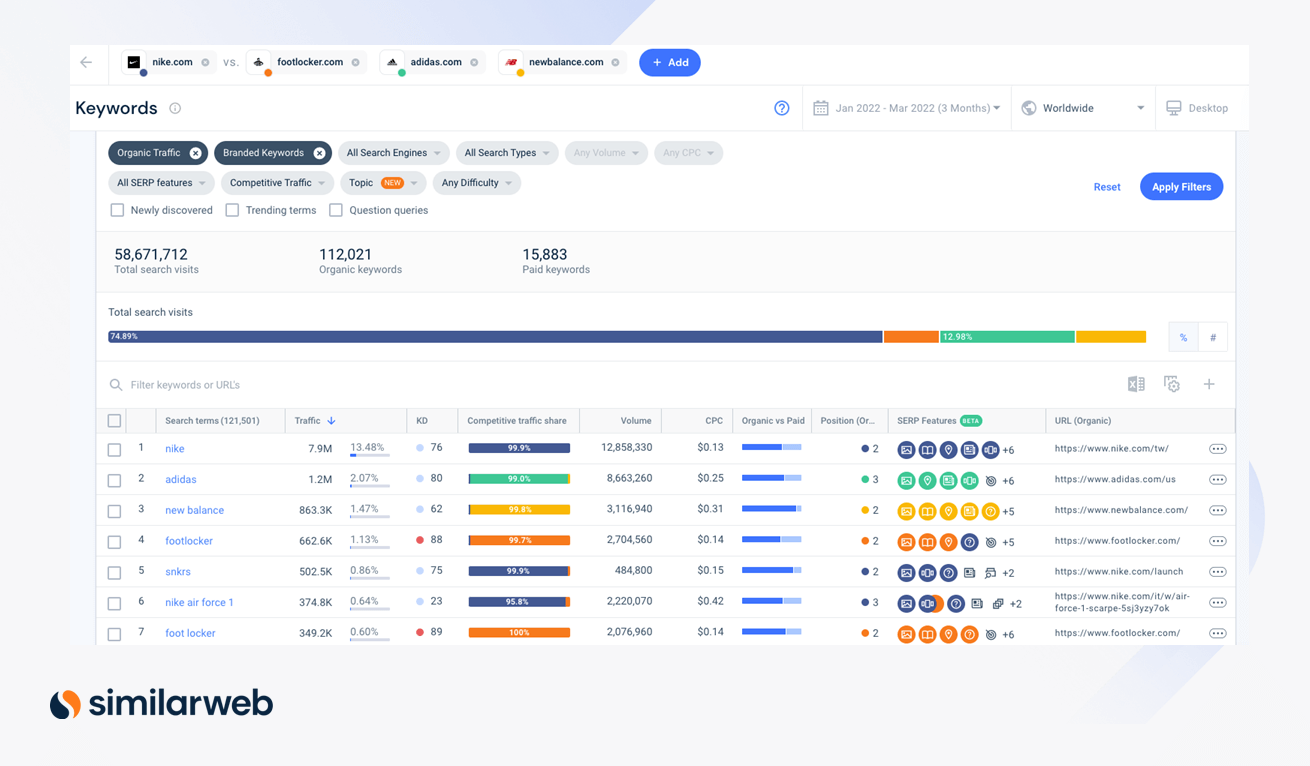Expand Any Difficulty dropdown
The image size is (1310, 766).
tap(477, 183)
